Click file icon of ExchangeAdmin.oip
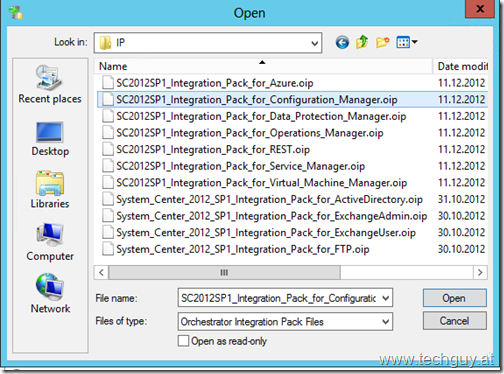Image resolution: width=504 pixels, height=374 pixels. 108,216
